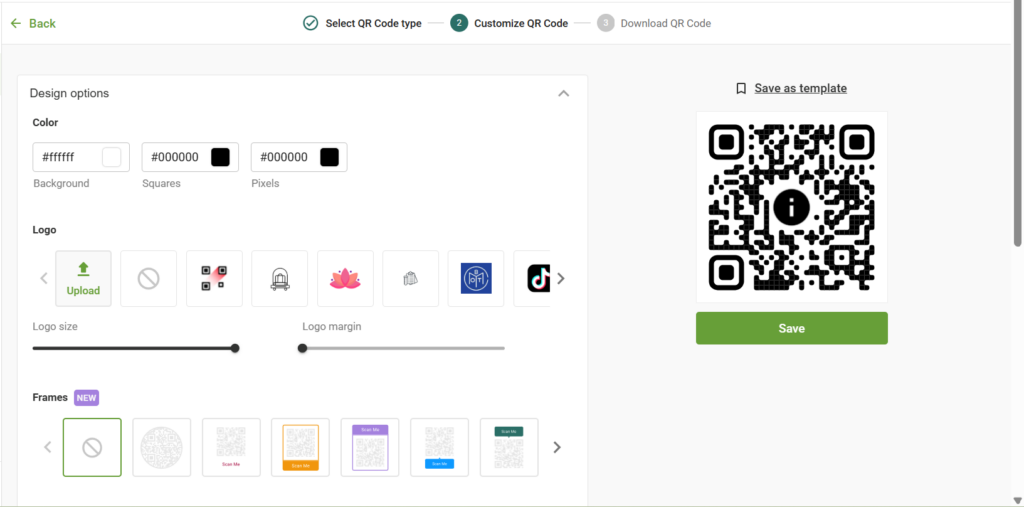Choose the TikTok logo
The height and width of the screenshot is (507, 1024).
click(x=532, y=279)
